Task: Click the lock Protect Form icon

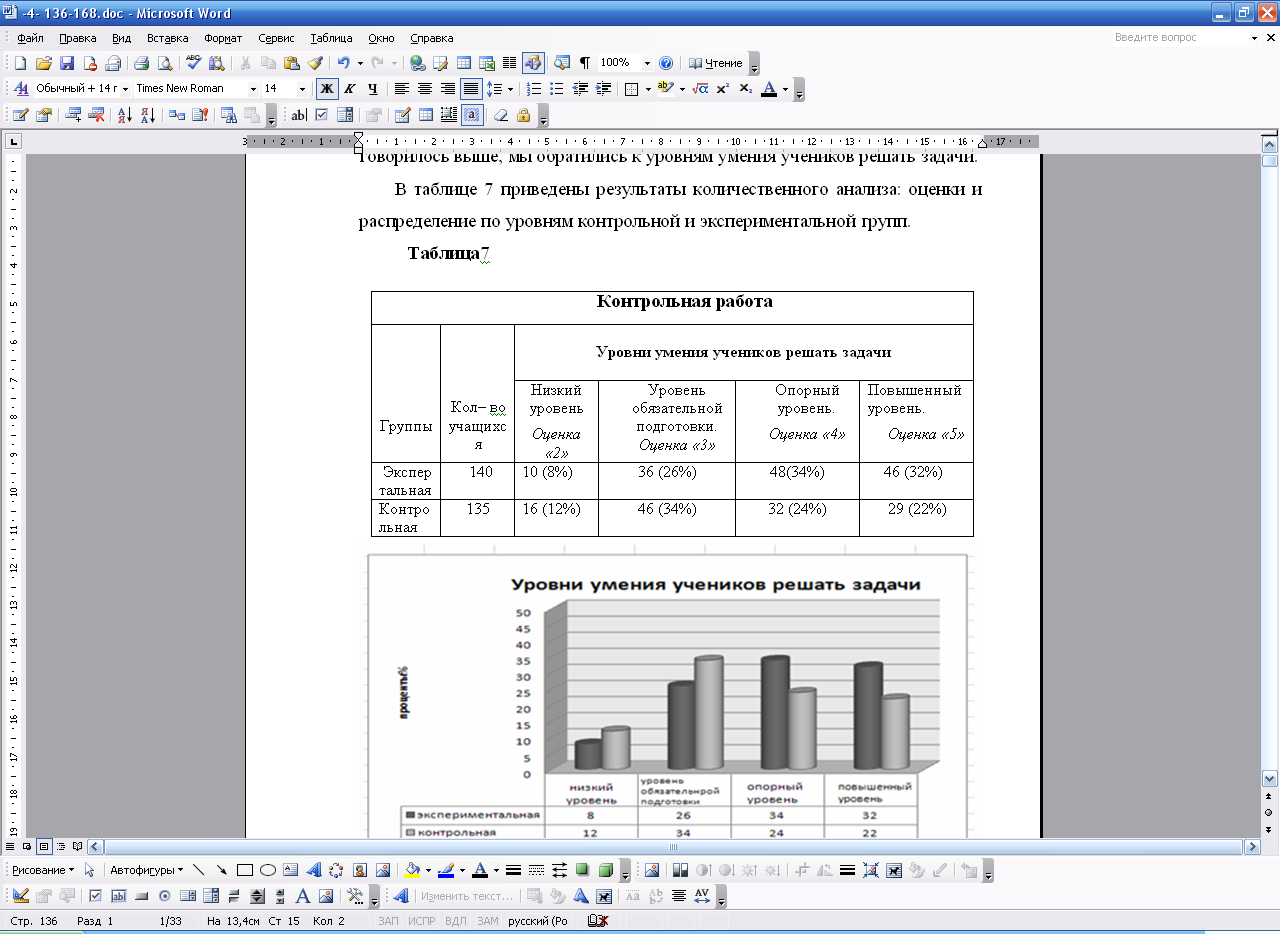Action: tap(523, 115)
